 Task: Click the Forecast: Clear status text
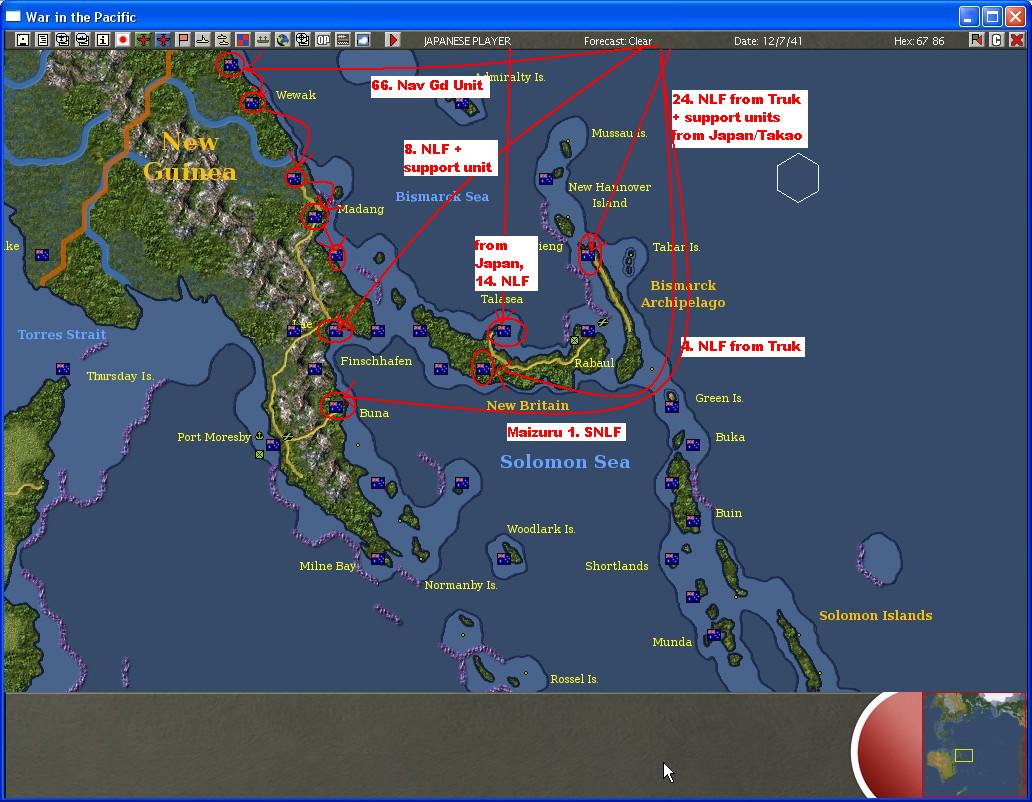pyautogui.click(x=617, y=41)
